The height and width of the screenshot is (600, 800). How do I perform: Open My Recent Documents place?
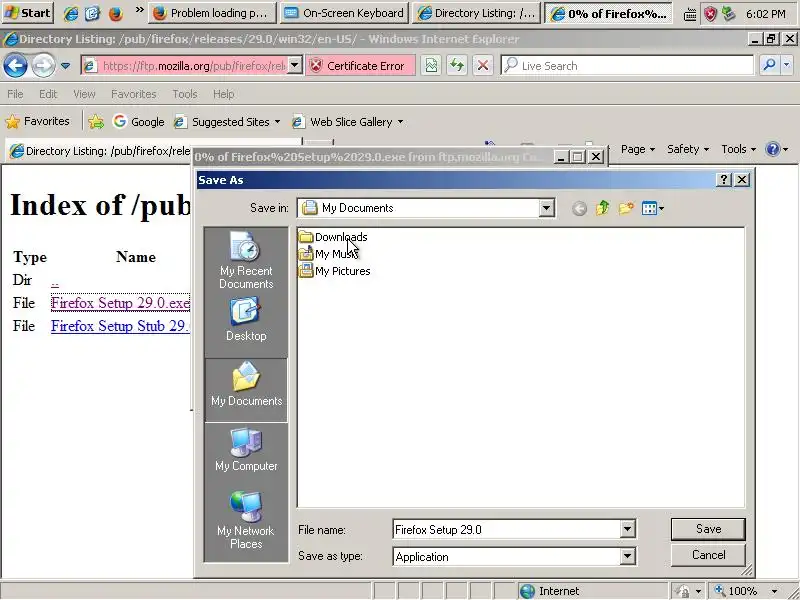coord(246,260)
